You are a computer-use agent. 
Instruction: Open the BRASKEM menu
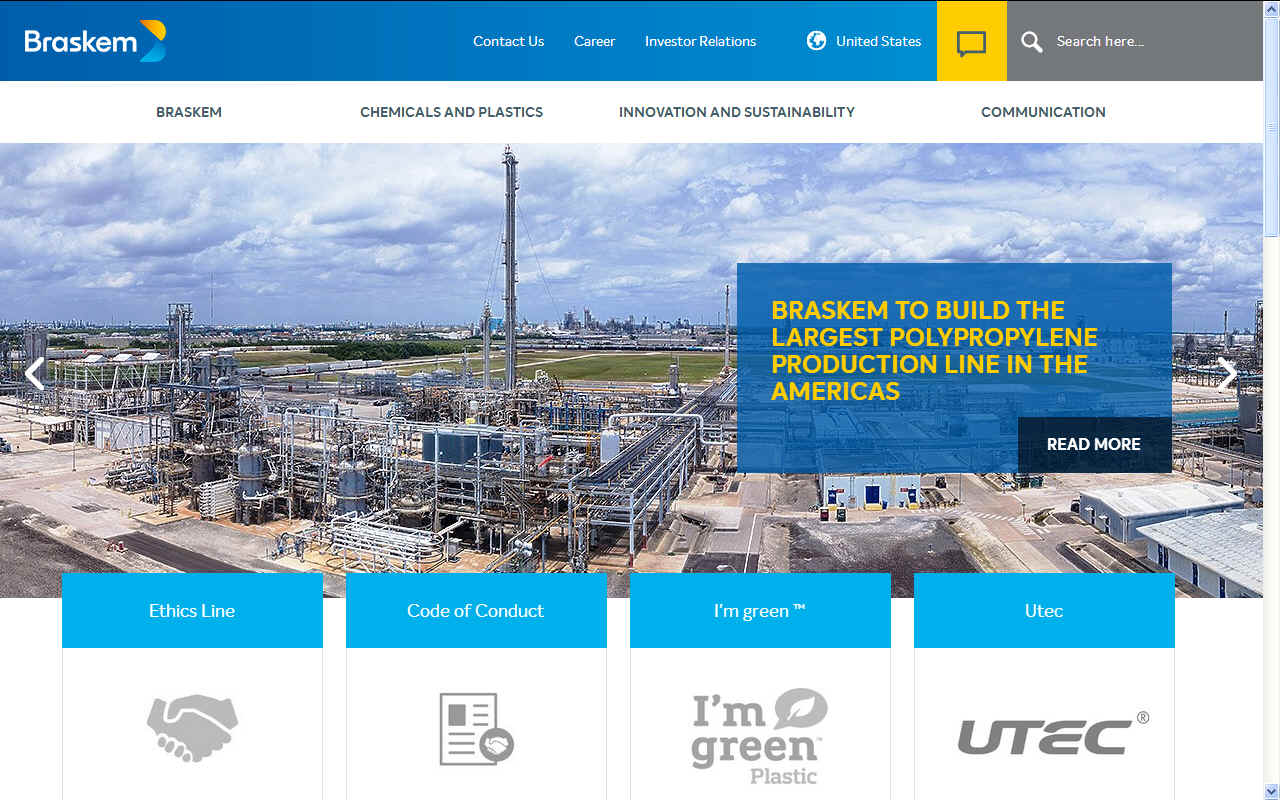tap(189, 112)
